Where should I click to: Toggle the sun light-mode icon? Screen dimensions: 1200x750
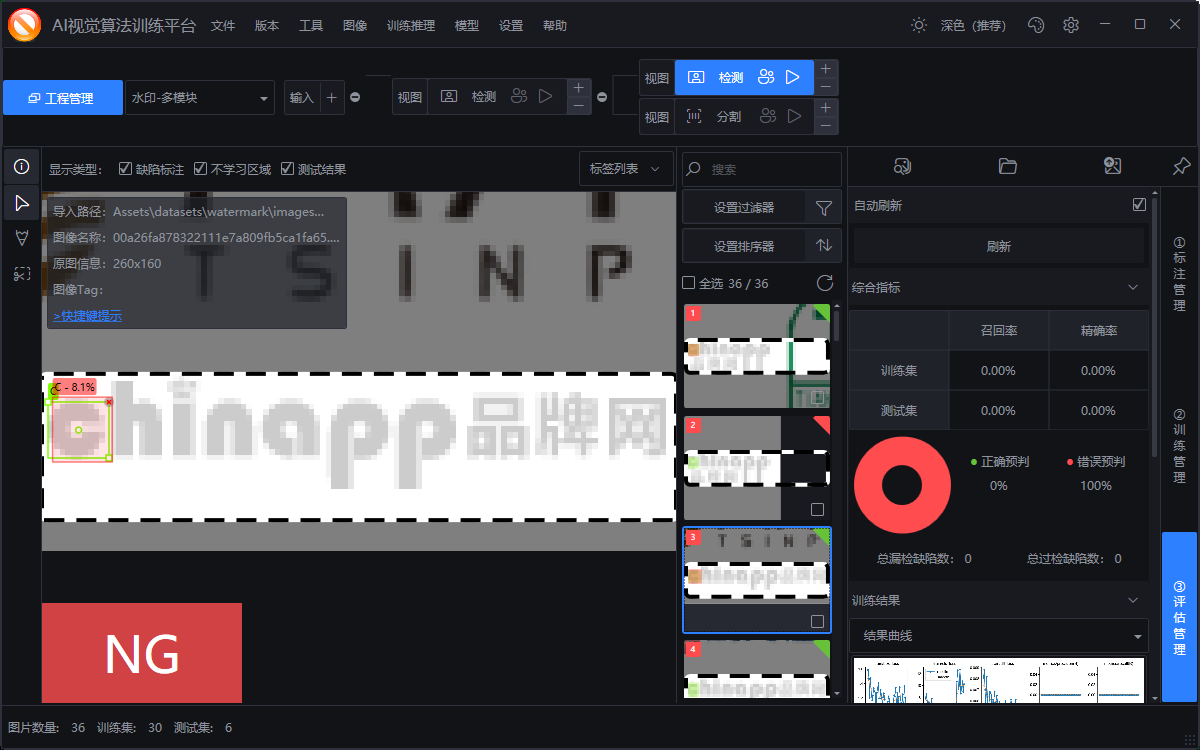[x=919, y=25]
